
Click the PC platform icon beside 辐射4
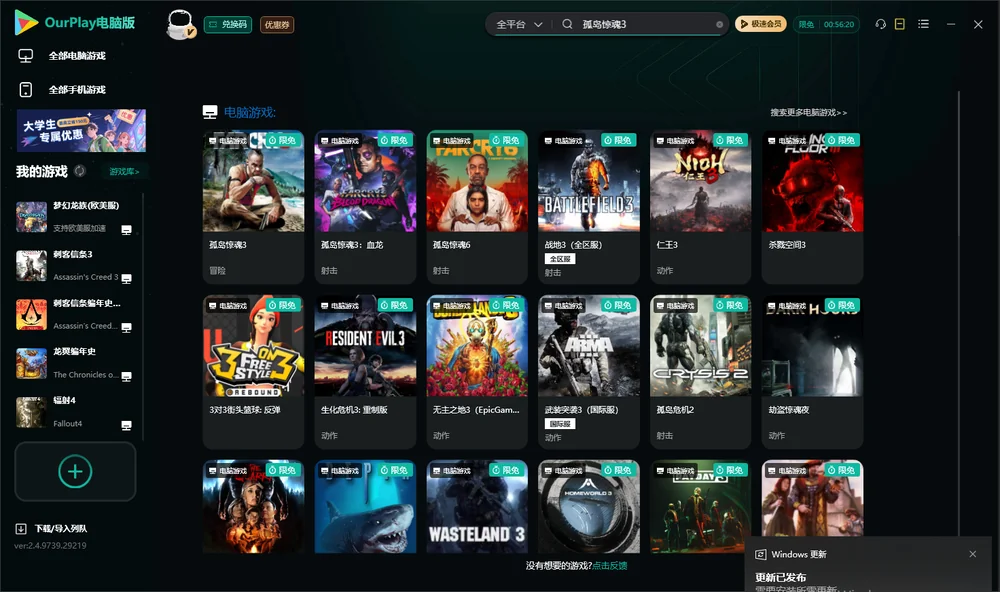point(126,425)
